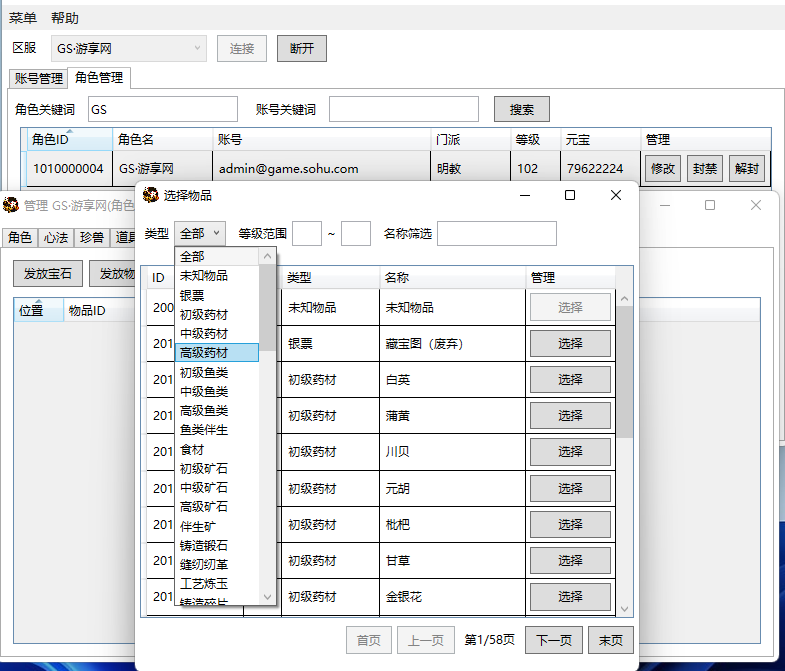Click the 搜索 button
The image size is (785, 671).
(x=521, y=110)
